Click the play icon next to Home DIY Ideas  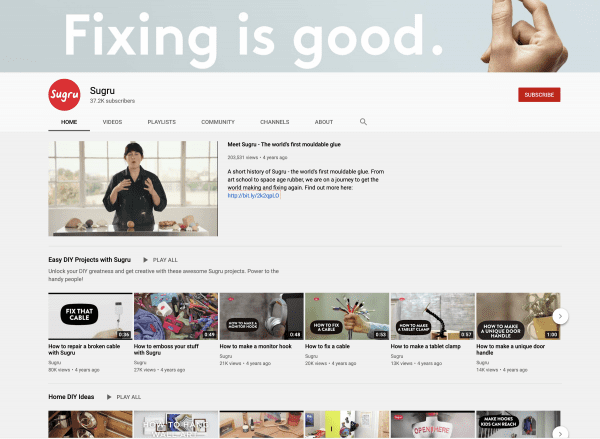click(x=109, y=397)
